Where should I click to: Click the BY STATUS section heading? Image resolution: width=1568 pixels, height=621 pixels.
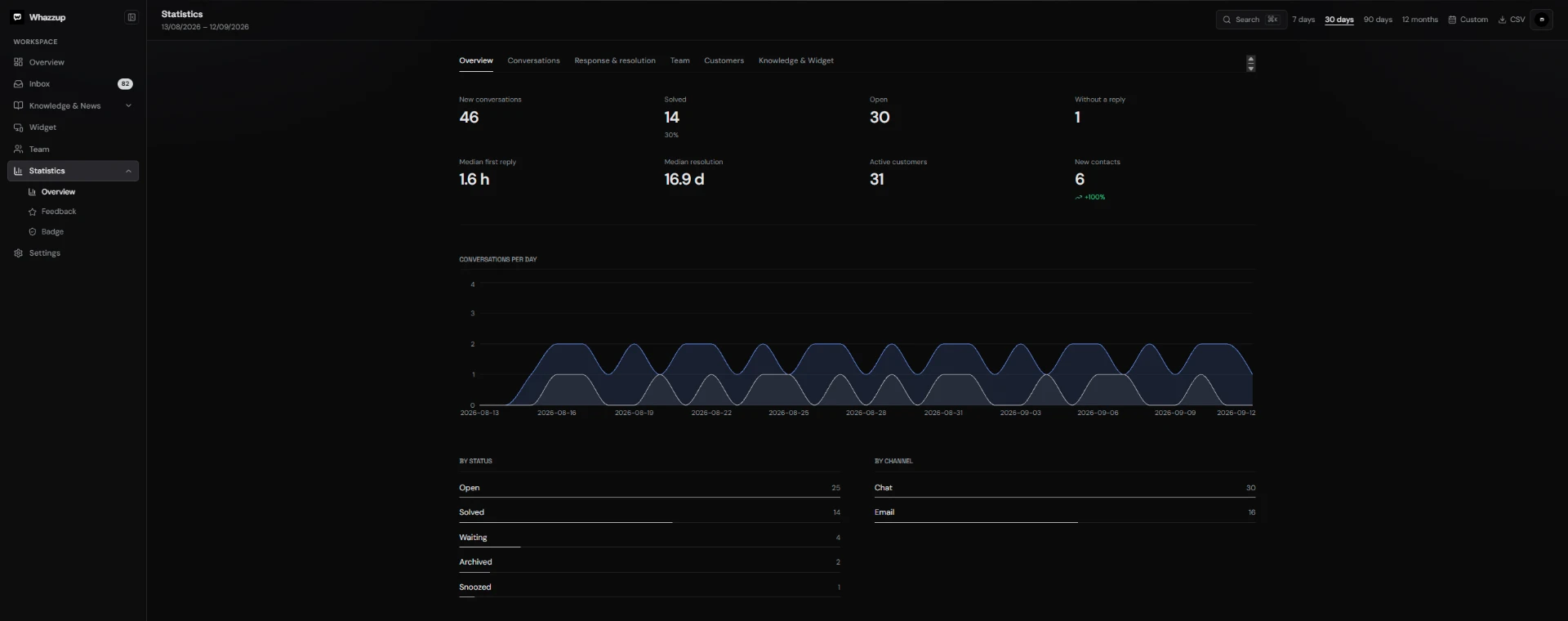475,462
